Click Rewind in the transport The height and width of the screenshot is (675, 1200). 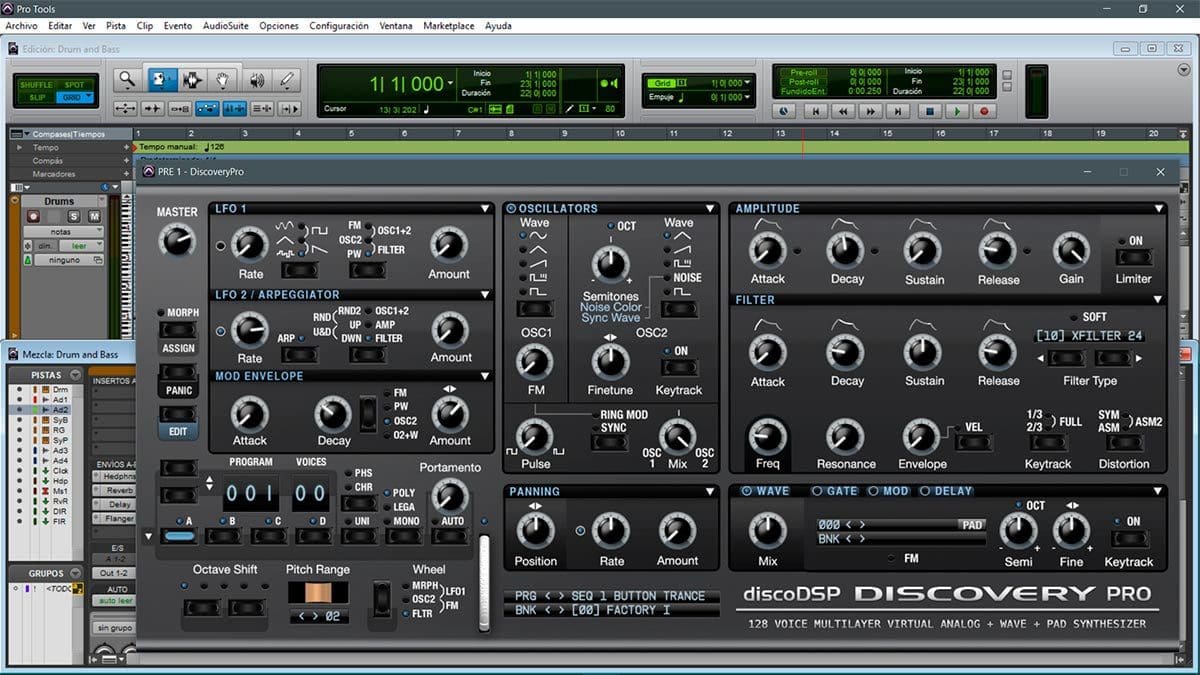click(844, 112)
